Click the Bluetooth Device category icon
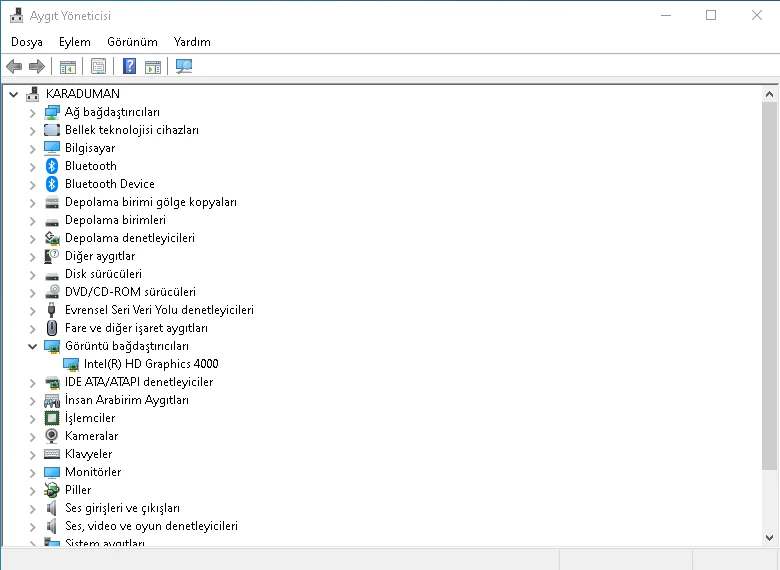 click(x=52, y=184)
